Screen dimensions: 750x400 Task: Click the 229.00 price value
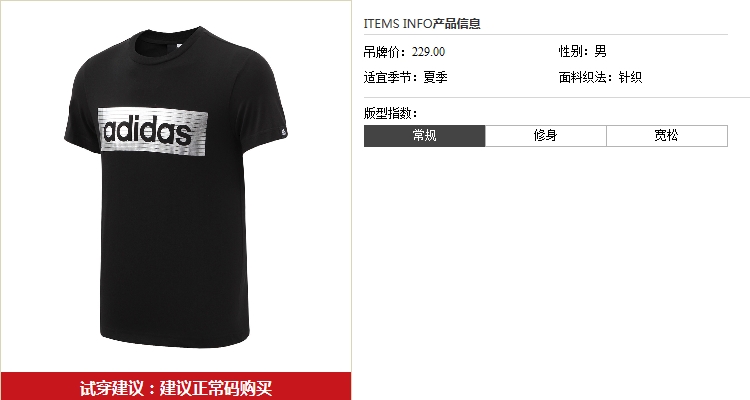click(x=428, y=52)
